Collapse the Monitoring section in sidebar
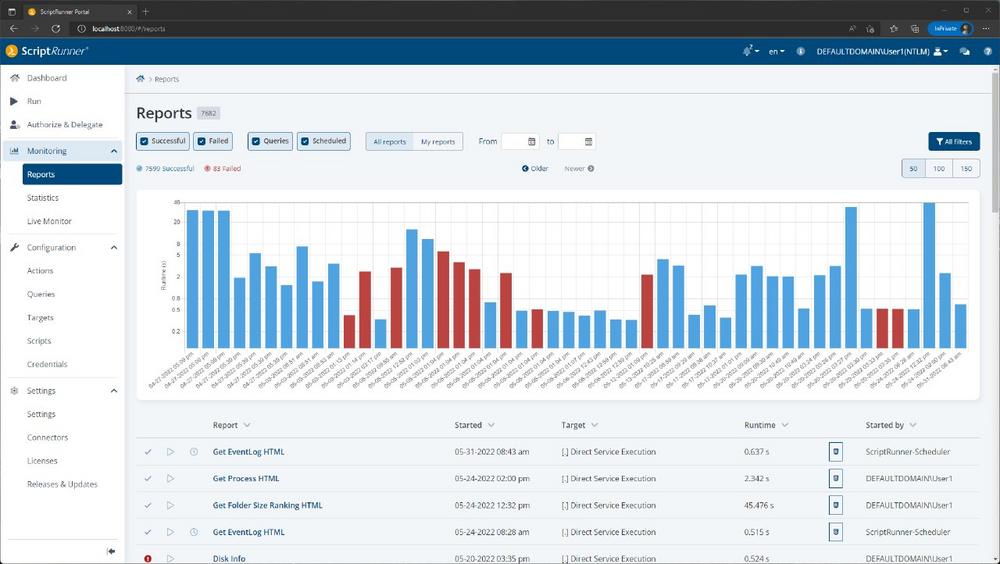Image resolution: width=1000 pixels, height=564 pixels. coord(114,151)
